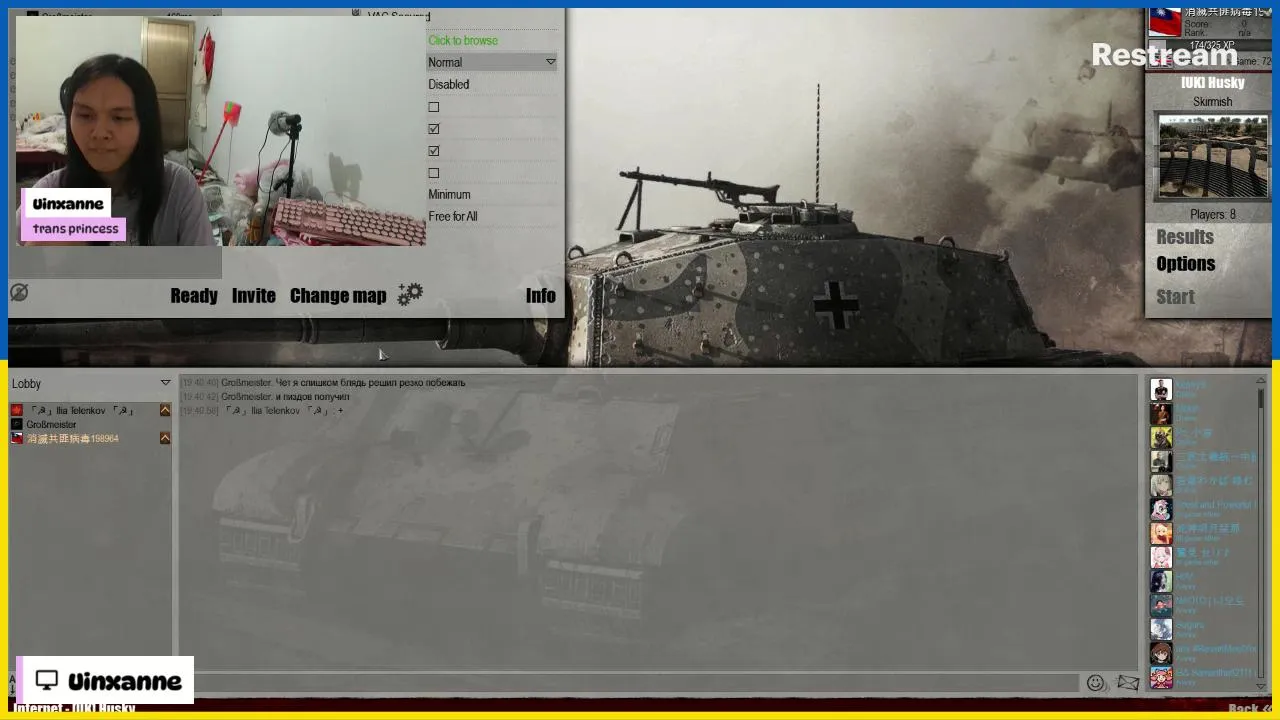Image resolution: width=1280 pixels, height=720 pixels.
Task: Click the Info button
Action: (541, 295)
